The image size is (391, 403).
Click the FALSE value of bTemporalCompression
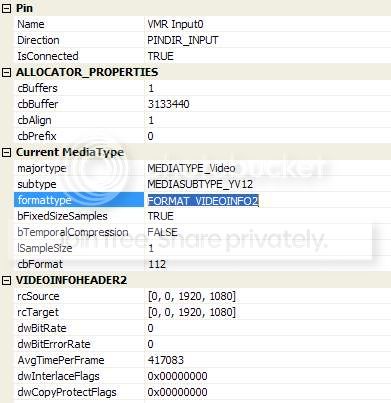click(x=163, y=232)
